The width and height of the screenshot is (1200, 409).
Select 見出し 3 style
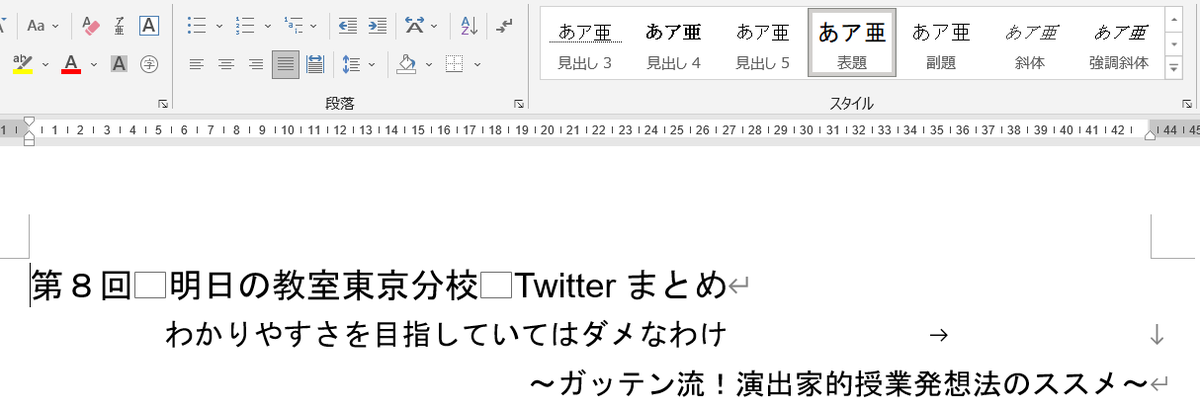(x=585, y=45)
